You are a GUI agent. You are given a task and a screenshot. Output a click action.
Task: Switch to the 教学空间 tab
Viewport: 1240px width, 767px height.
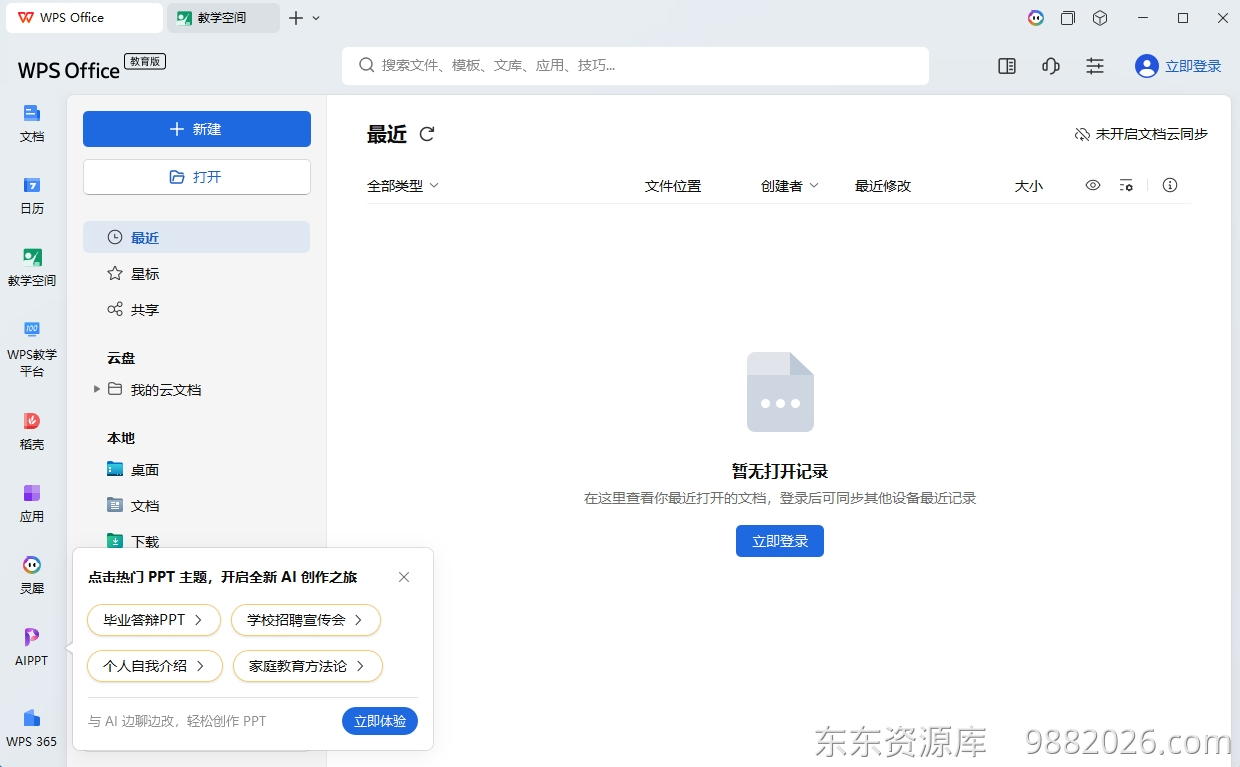[221, 17]
